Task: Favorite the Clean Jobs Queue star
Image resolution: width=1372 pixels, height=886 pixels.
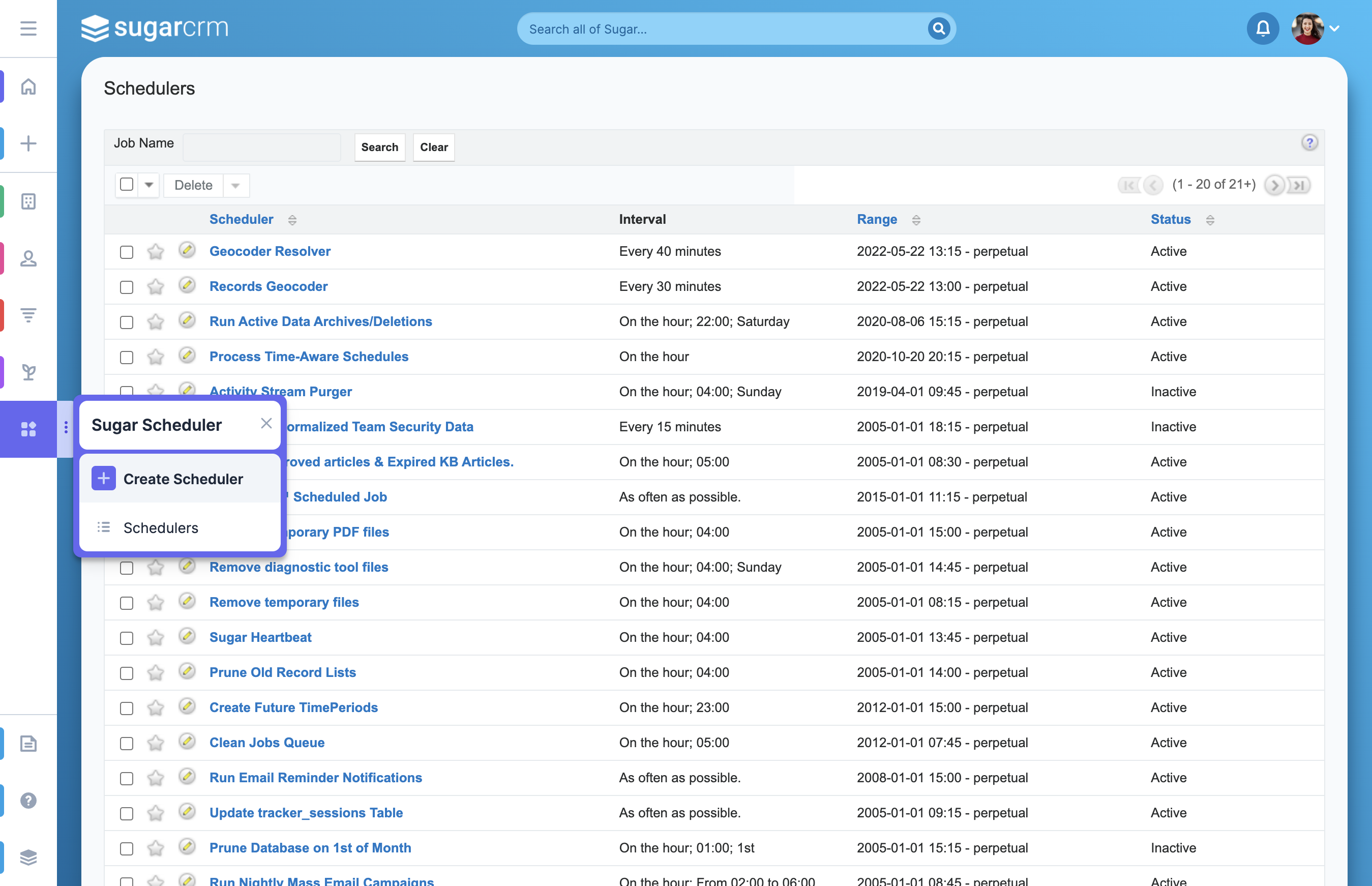Action: (x=155, y=743)
